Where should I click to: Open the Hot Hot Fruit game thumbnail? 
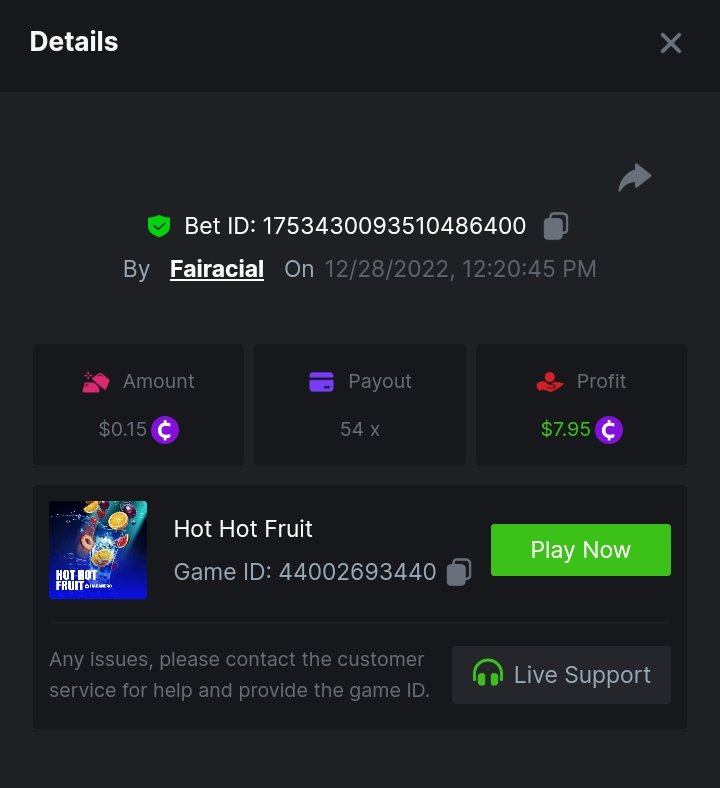pyautogui.click(x=98, y=550)
